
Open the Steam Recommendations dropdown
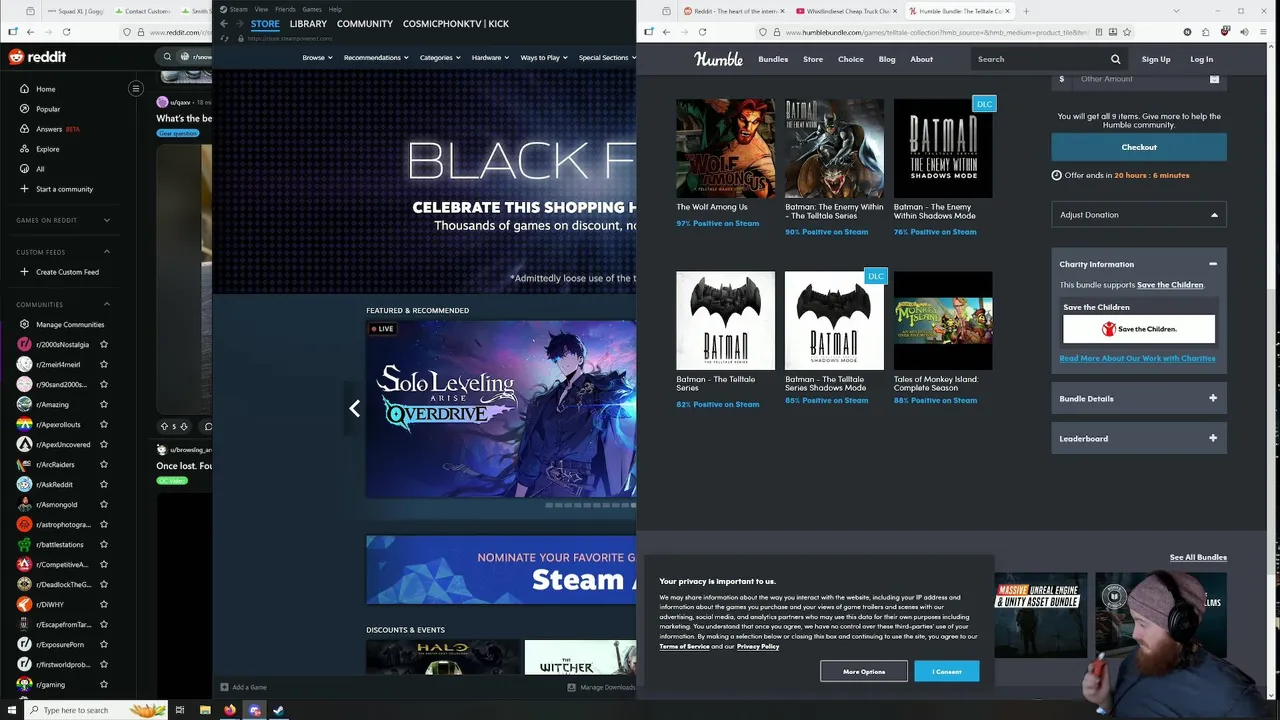point(376,58)
